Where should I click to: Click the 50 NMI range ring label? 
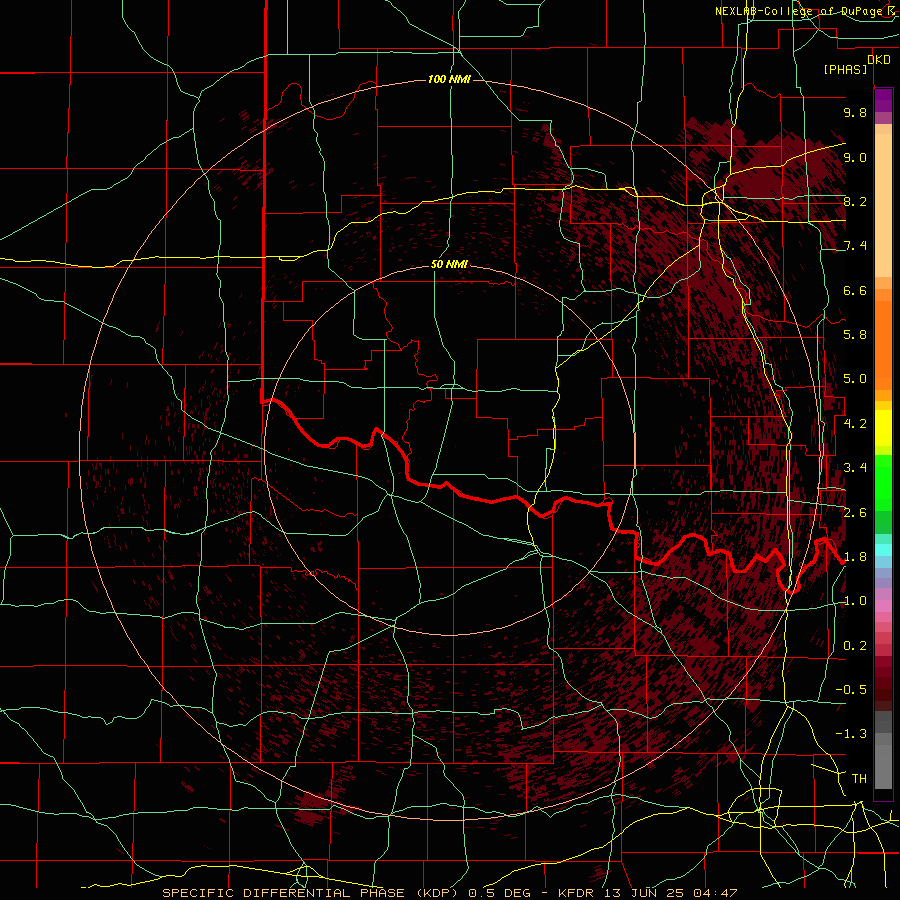[449, 265]
